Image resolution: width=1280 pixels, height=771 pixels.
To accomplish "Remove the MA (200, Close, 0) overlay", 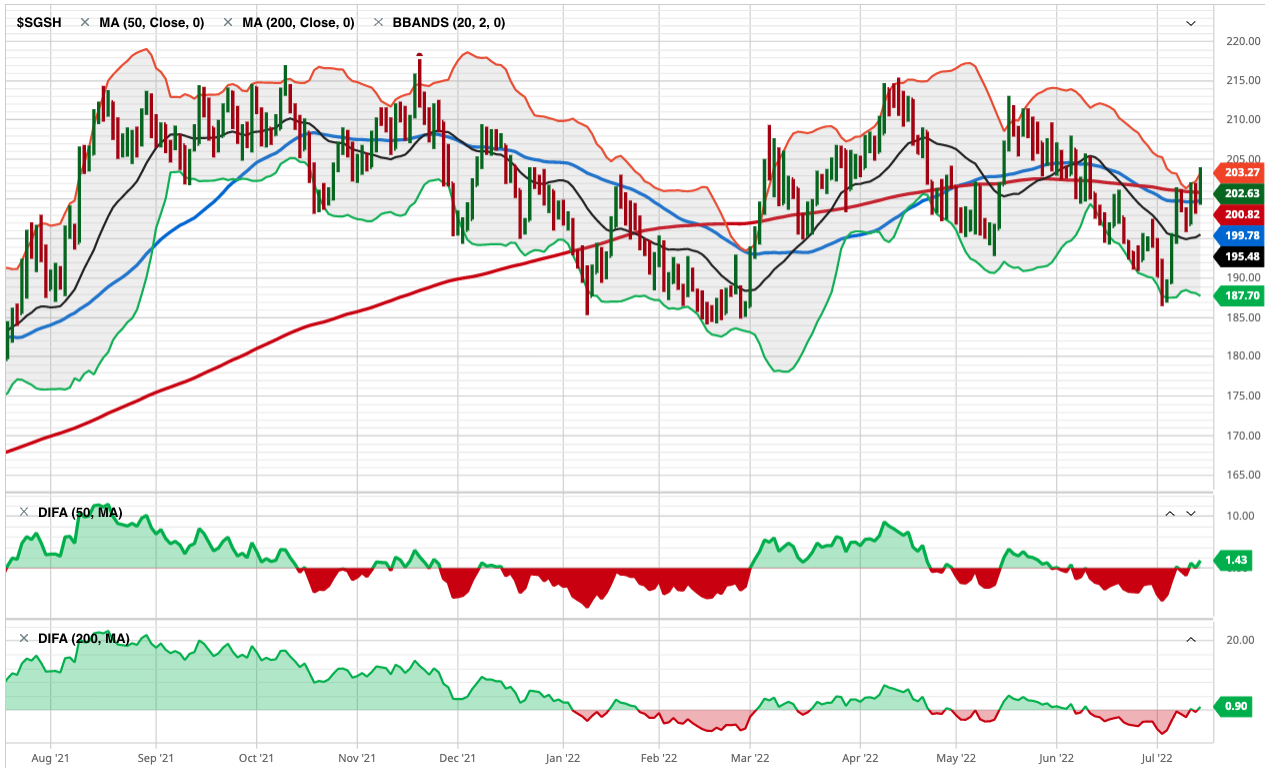I will pos(228,22).
